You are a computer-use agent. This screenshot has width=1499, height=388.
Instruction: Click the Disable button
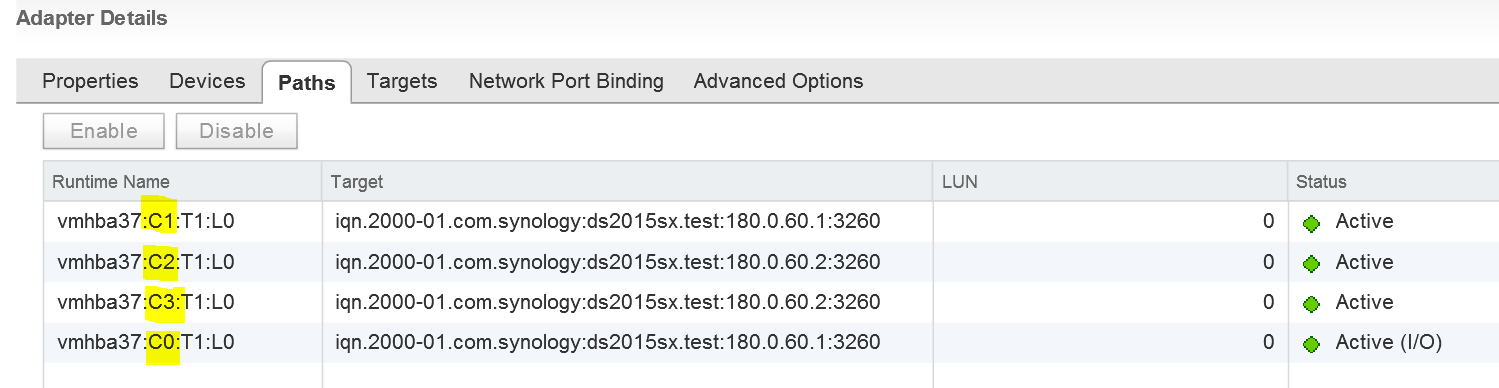click(x=236, y=131)
